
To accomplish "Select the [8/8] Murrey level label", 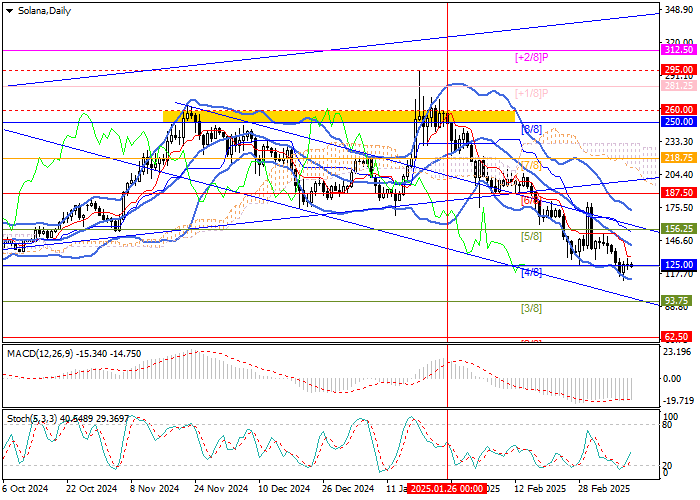I will click(x=532, y=130).
